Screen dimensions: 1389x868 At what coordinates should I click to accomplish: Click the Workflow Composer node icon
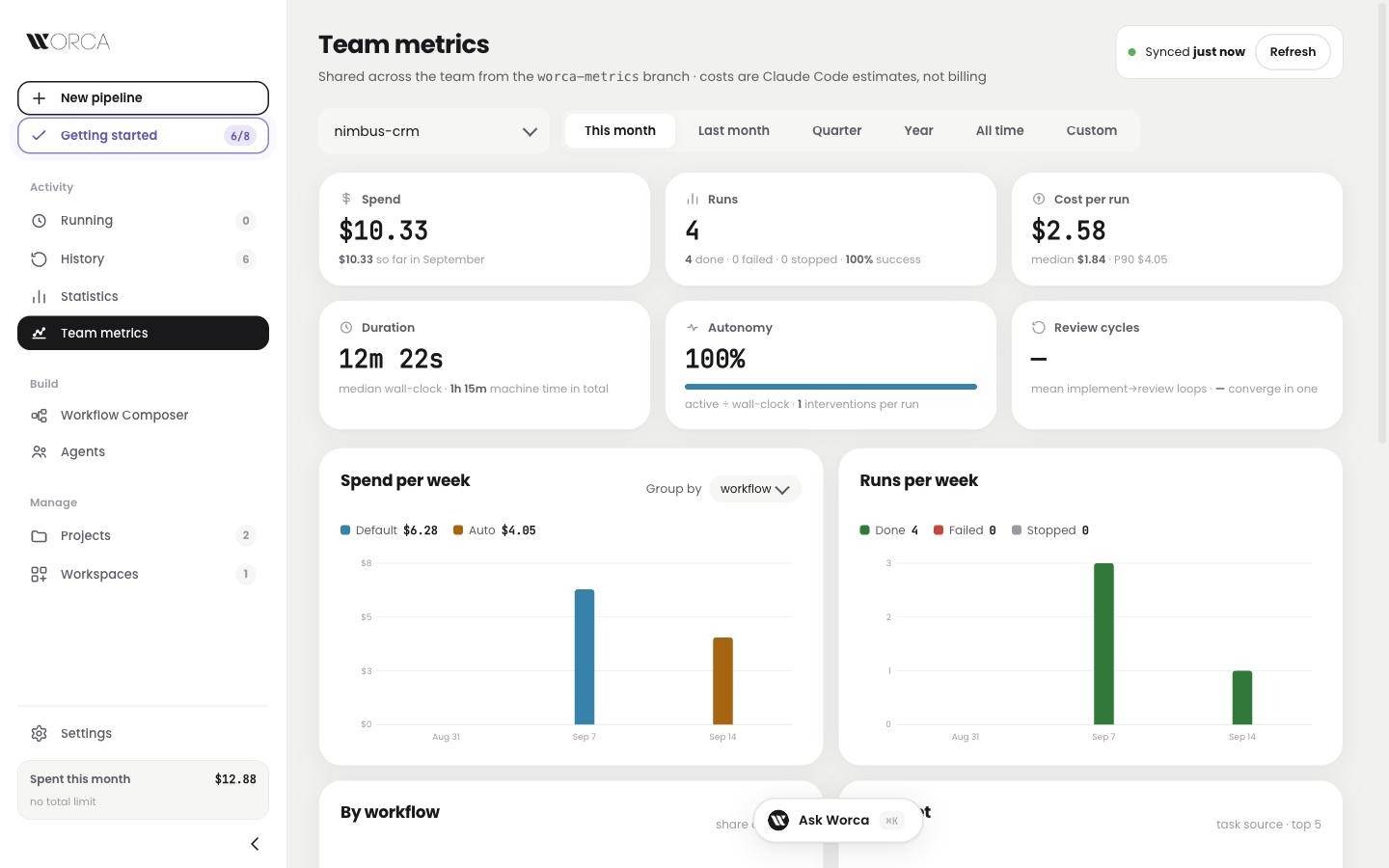pyautogui.click(x=39, y=416)
